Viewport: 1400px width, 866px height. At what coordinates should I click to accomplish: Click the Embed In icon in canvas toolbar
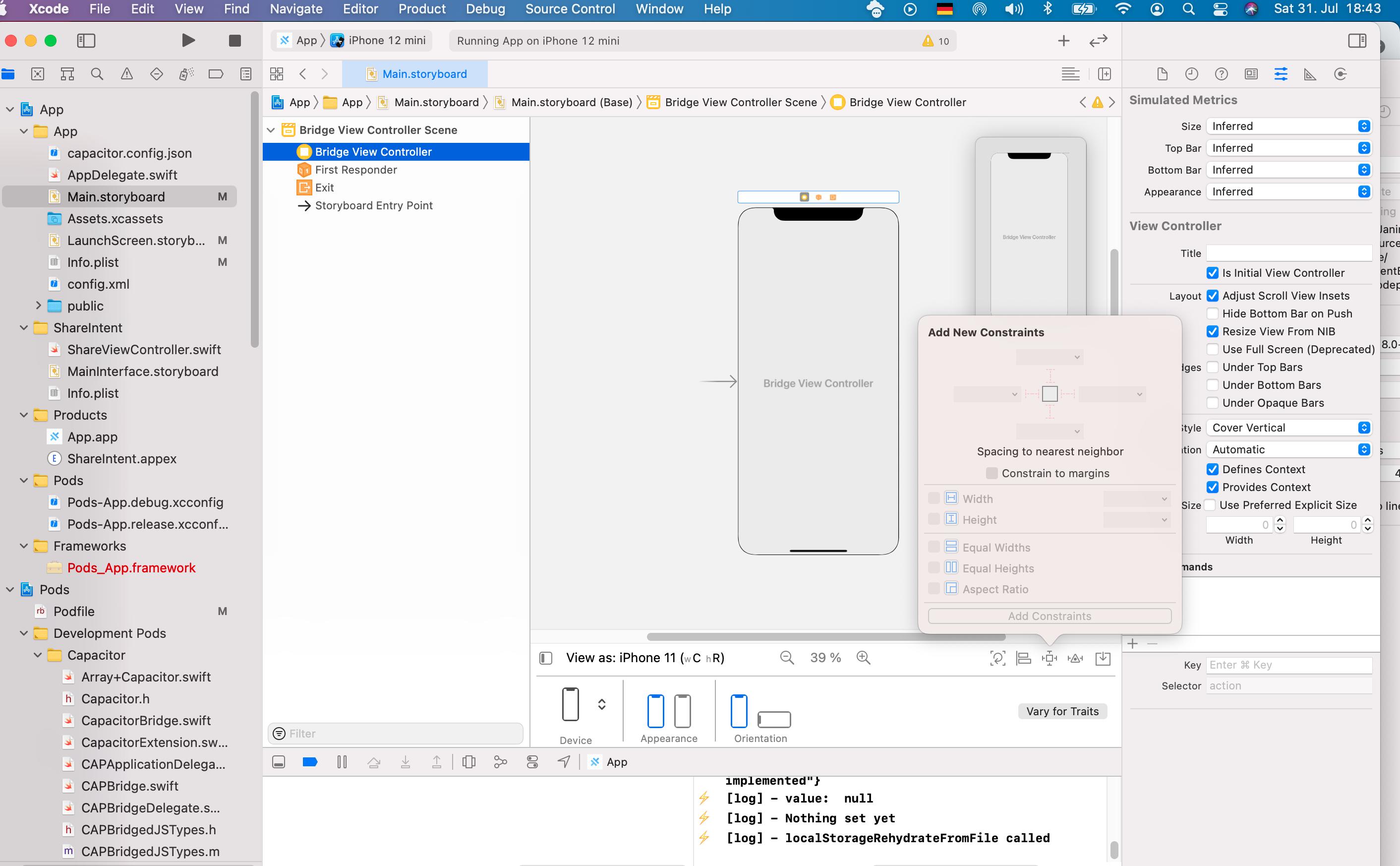point(1104,658)
